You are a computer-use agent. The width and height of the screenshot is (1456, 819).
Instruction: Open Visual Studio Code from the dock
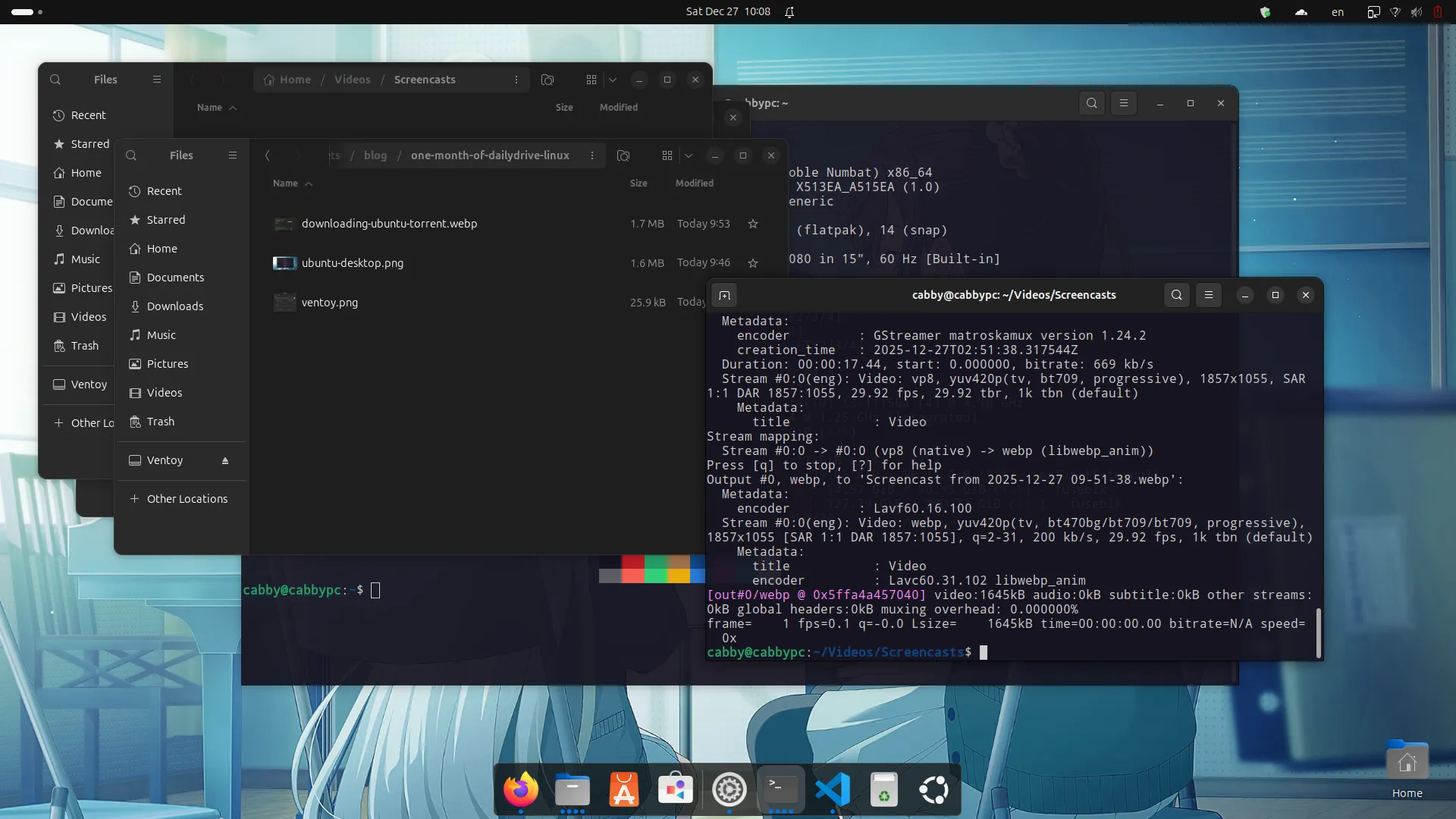pyautogui.click(x=832, y=789)
